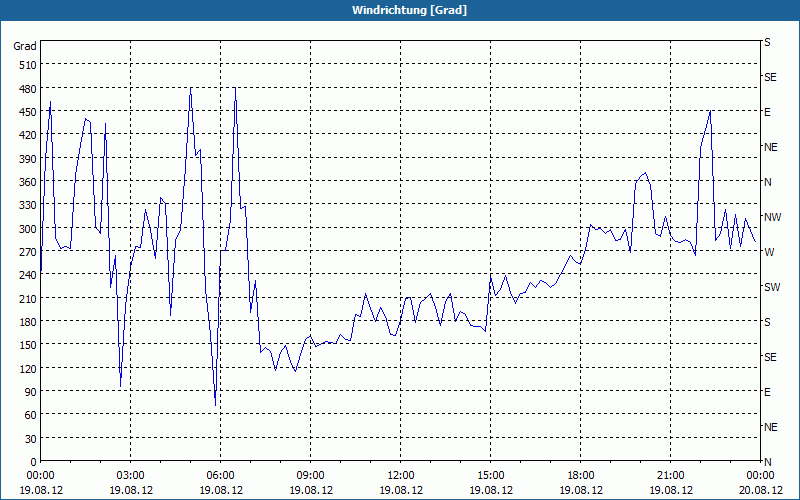The height and width of the screenshot is (500, 800).
Task: Select the 300 degree axis label
Action: pos(28,229)
